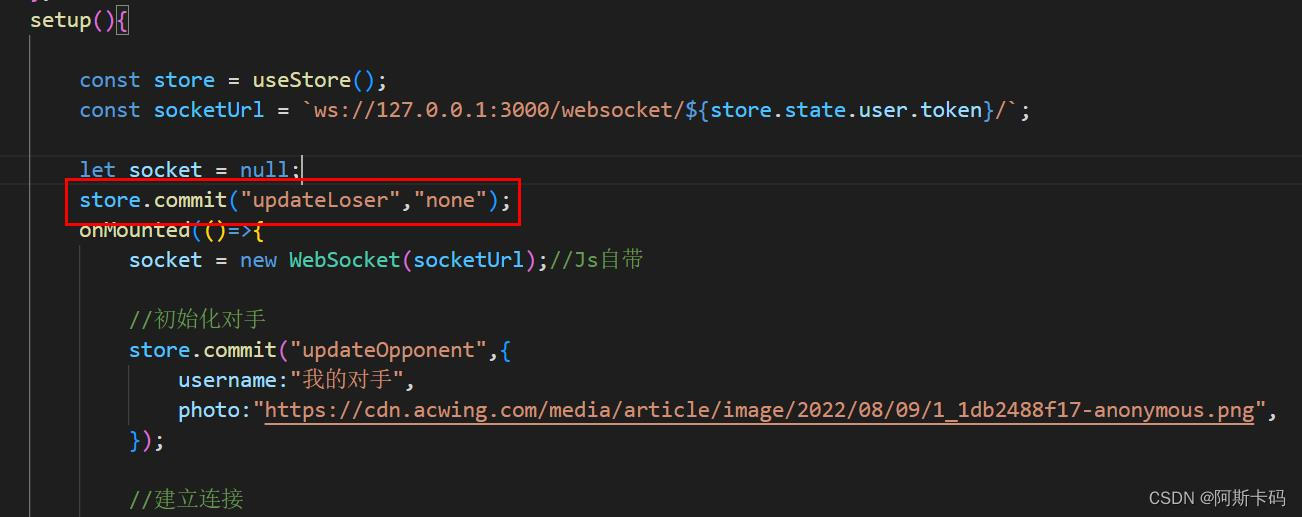The image size is (1302, 517).
Task: Click the 'let socket = null' line
Action: point(190,170)
